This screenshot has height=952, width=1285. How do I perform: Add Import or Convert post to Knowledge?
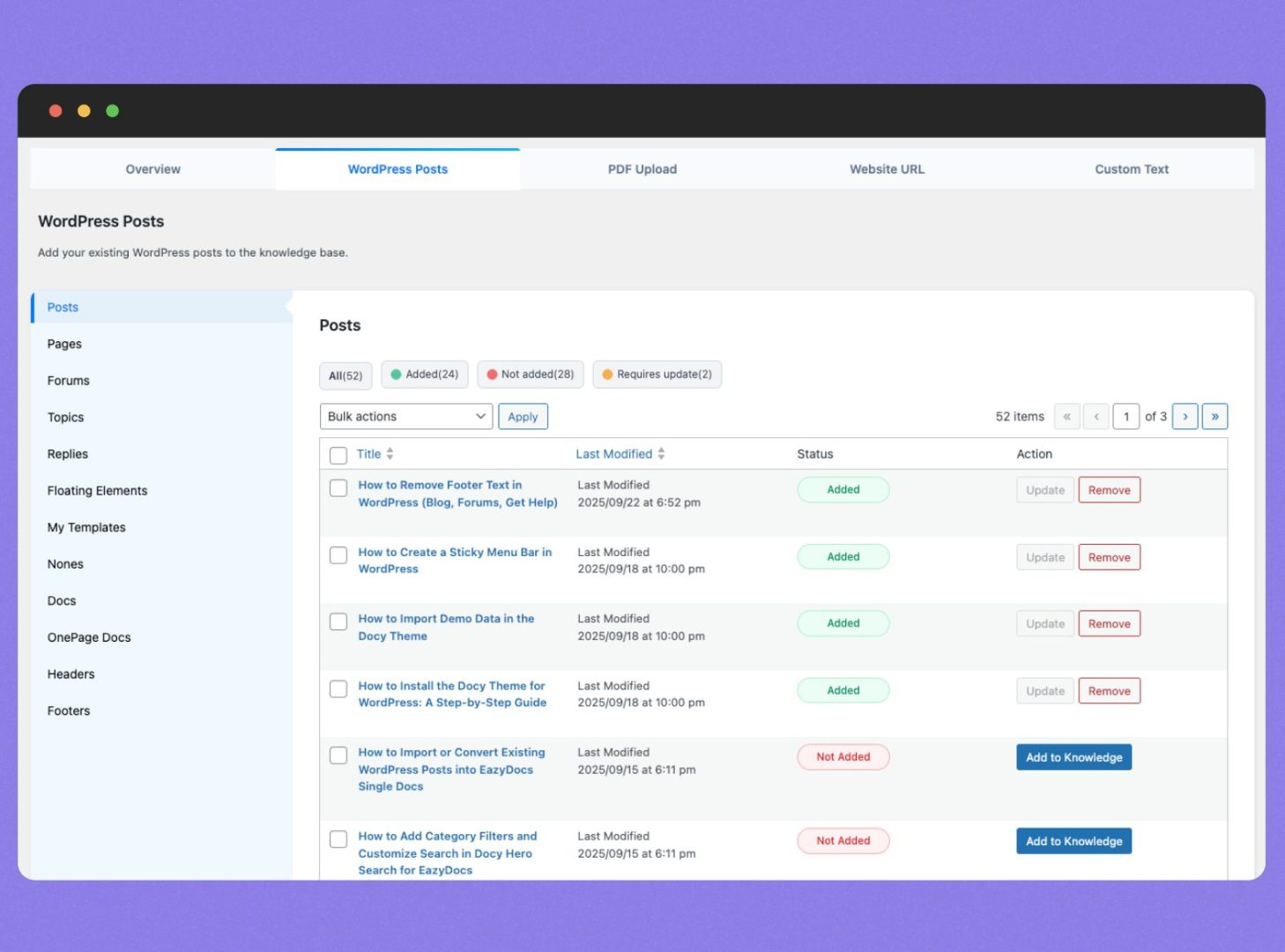point(1073,757)
